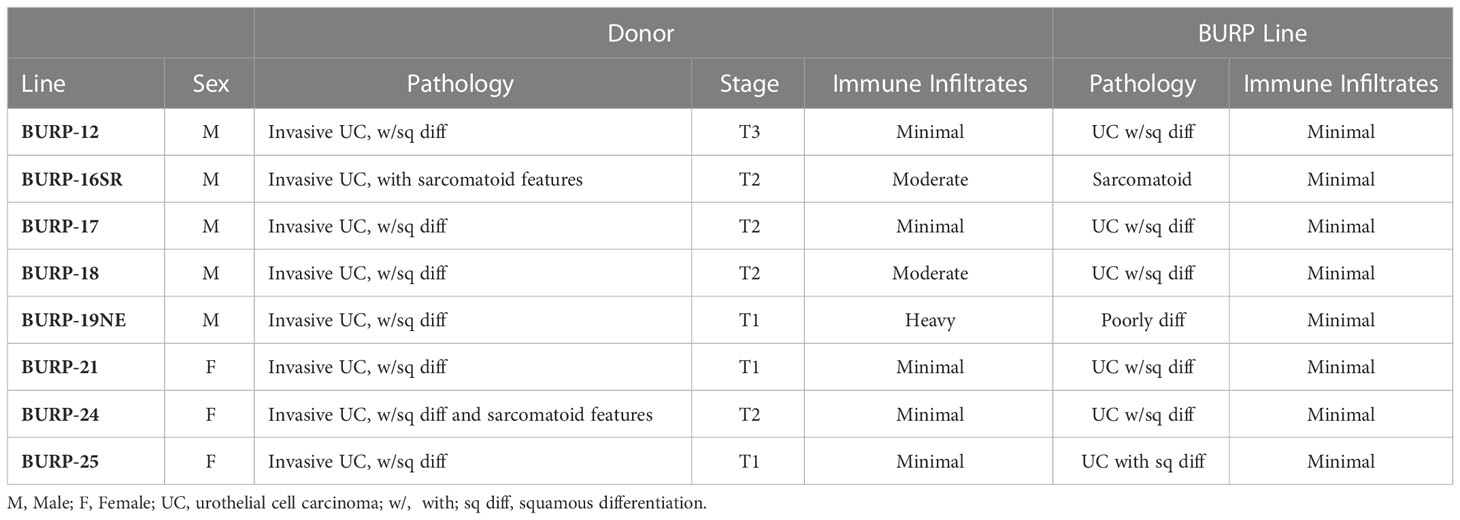Click the Line column header
The image size is (1460, 520).
pos(43,84)
